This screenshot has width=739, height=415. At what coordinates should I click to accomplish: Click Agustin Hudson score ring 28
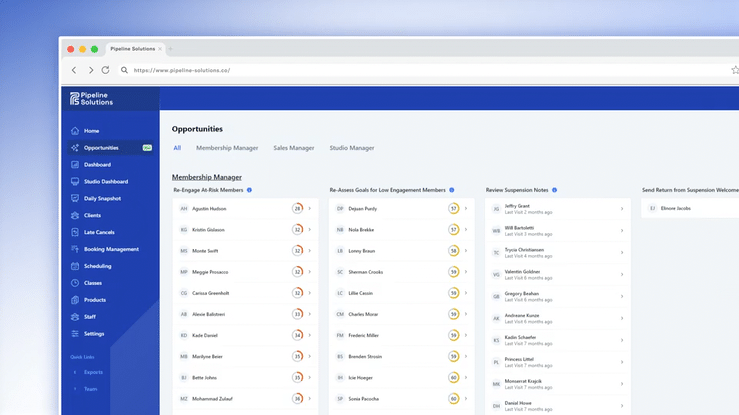click(x=297, y=209)
